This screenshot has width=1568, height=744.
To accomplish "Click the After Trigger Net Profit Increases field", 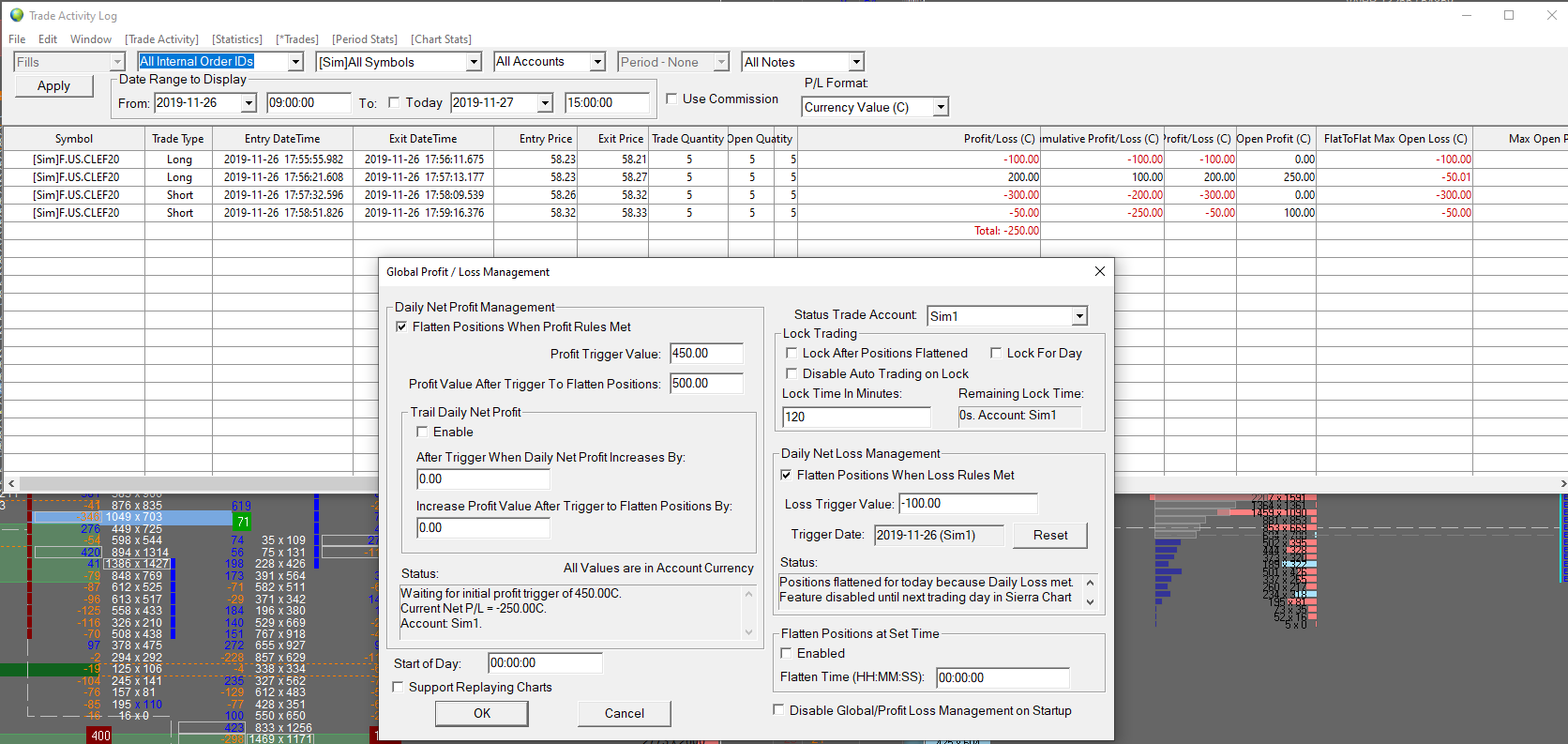I will click(x=483, y=478).
